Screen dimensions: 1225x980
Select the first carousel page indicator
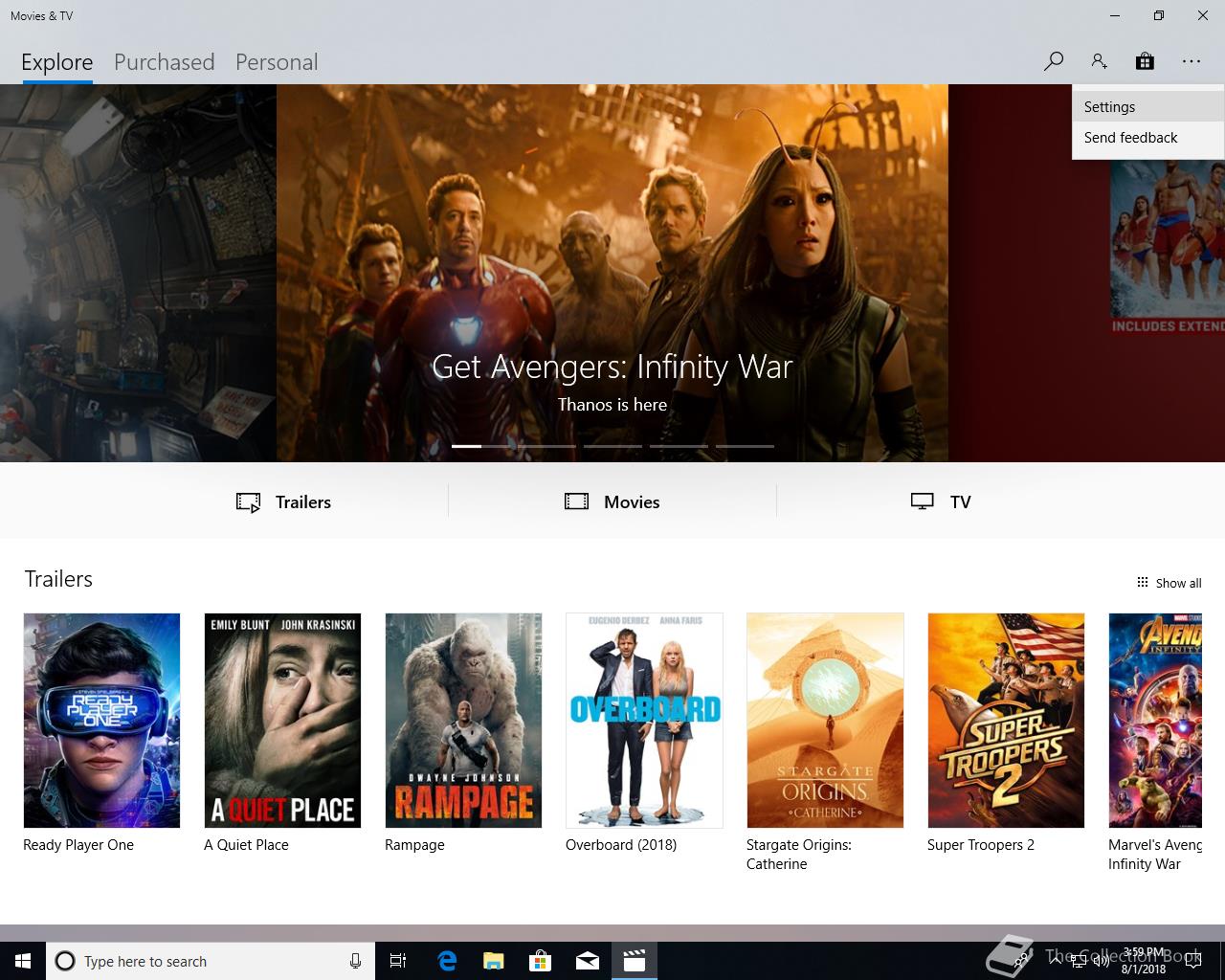point(480,446)
